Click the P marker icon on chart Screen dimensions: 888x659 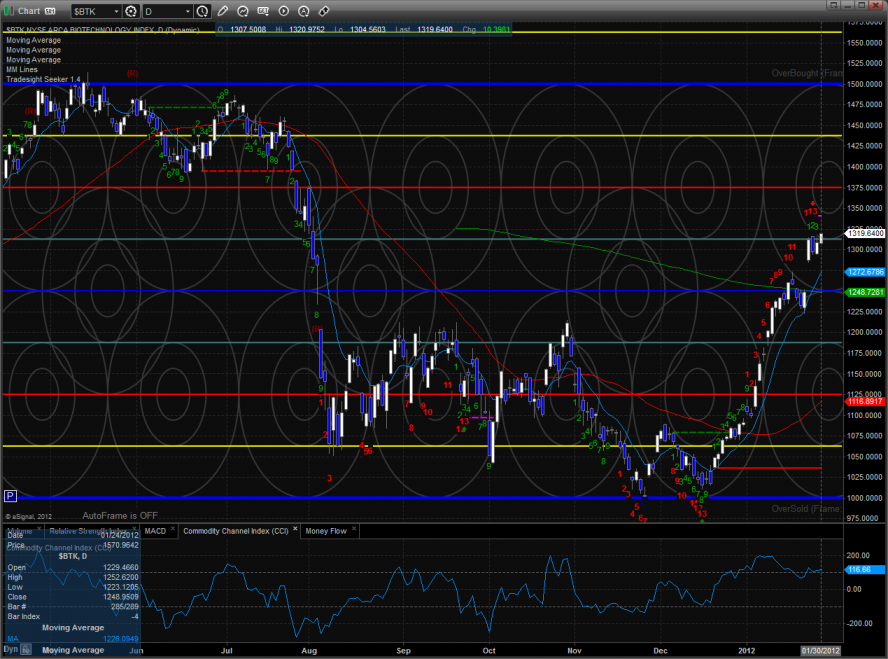pos(10,496)
